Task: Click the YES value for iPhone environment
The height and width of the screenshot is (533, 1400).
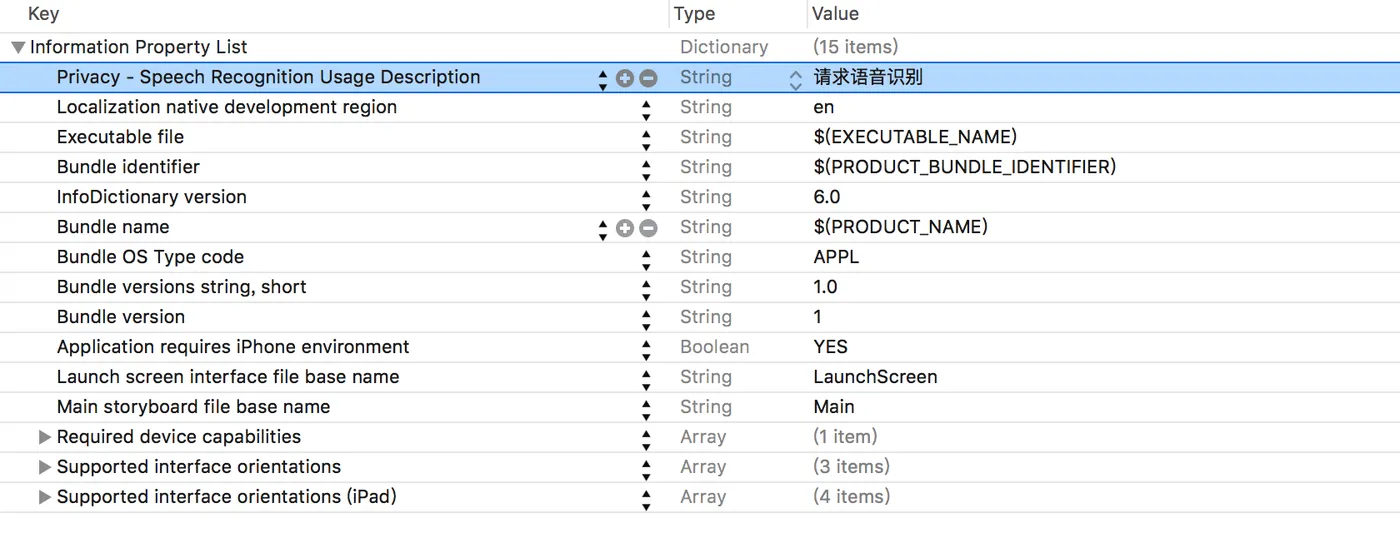Action: click(x=830, y=347)
